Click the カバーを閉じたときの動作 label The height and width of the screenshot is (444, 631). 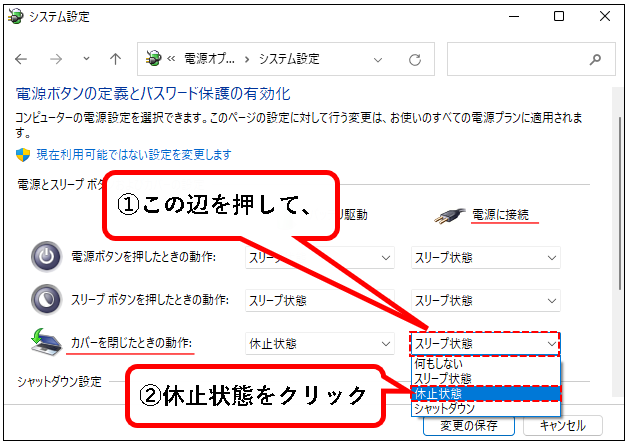coord(132,343)
